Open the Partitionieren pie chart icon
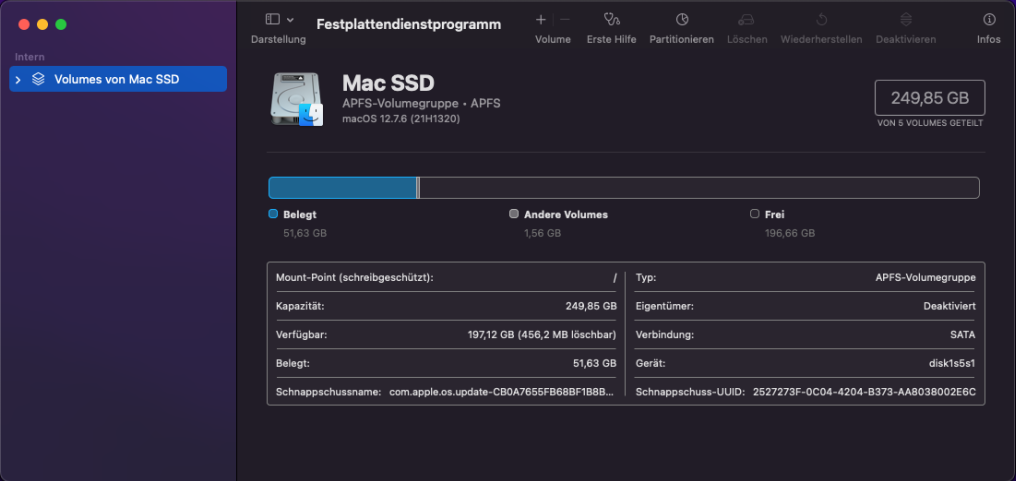 click(x=682, y=19)
